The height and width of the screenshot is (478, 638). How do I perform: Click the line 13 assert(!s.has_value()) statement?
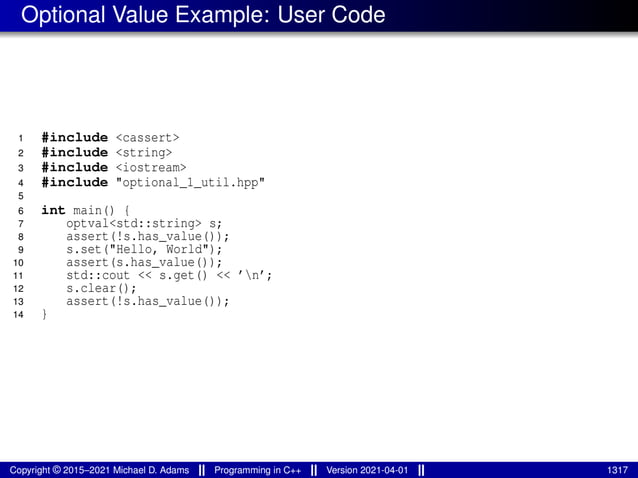click(x=148, y=301)
